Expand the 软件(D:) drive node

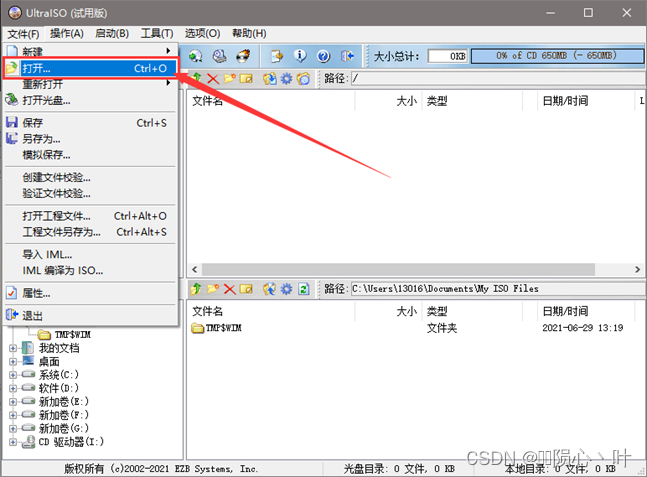pos(13,388)
